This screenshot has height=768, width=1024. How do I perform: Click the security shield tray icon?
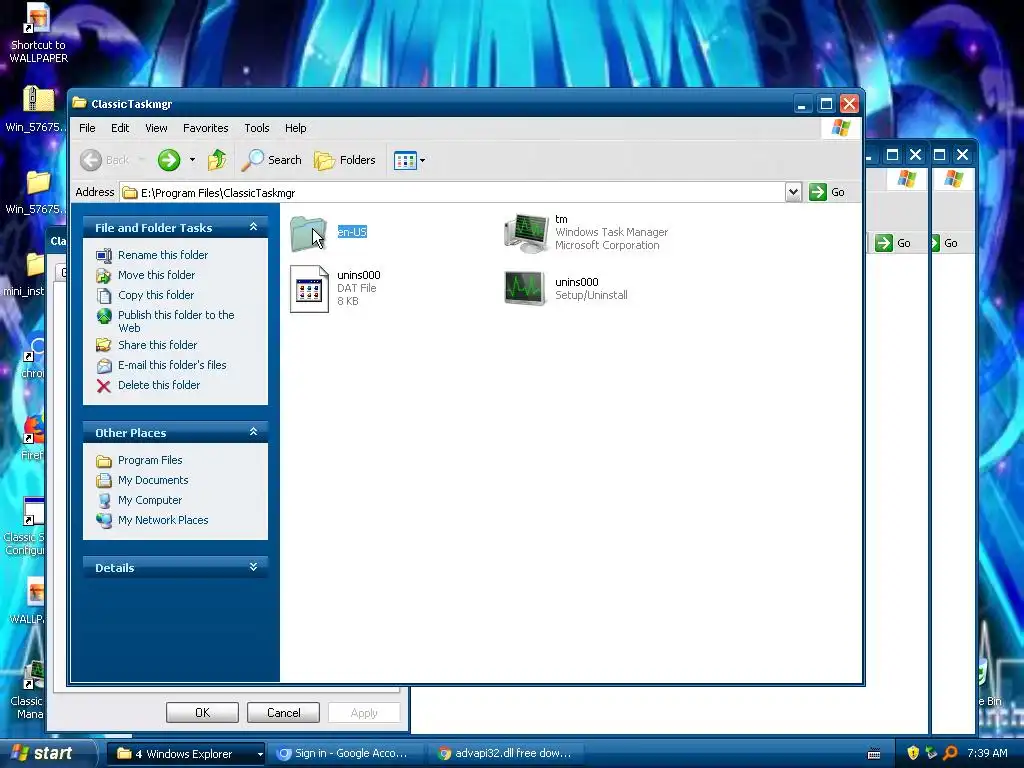pos(912,754)
